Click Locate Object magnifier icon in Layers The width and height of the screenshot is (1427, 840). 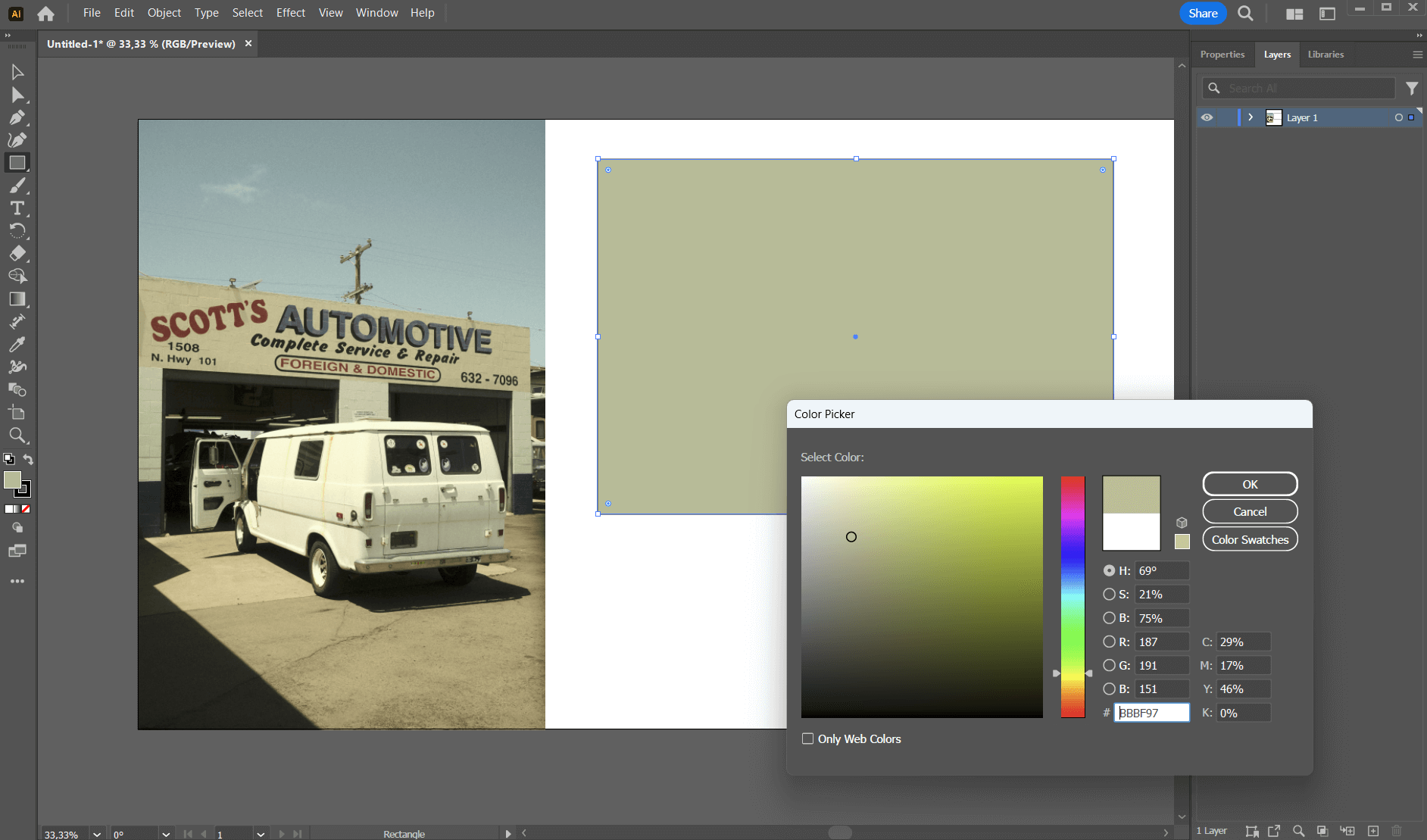tap(1298, 831)
